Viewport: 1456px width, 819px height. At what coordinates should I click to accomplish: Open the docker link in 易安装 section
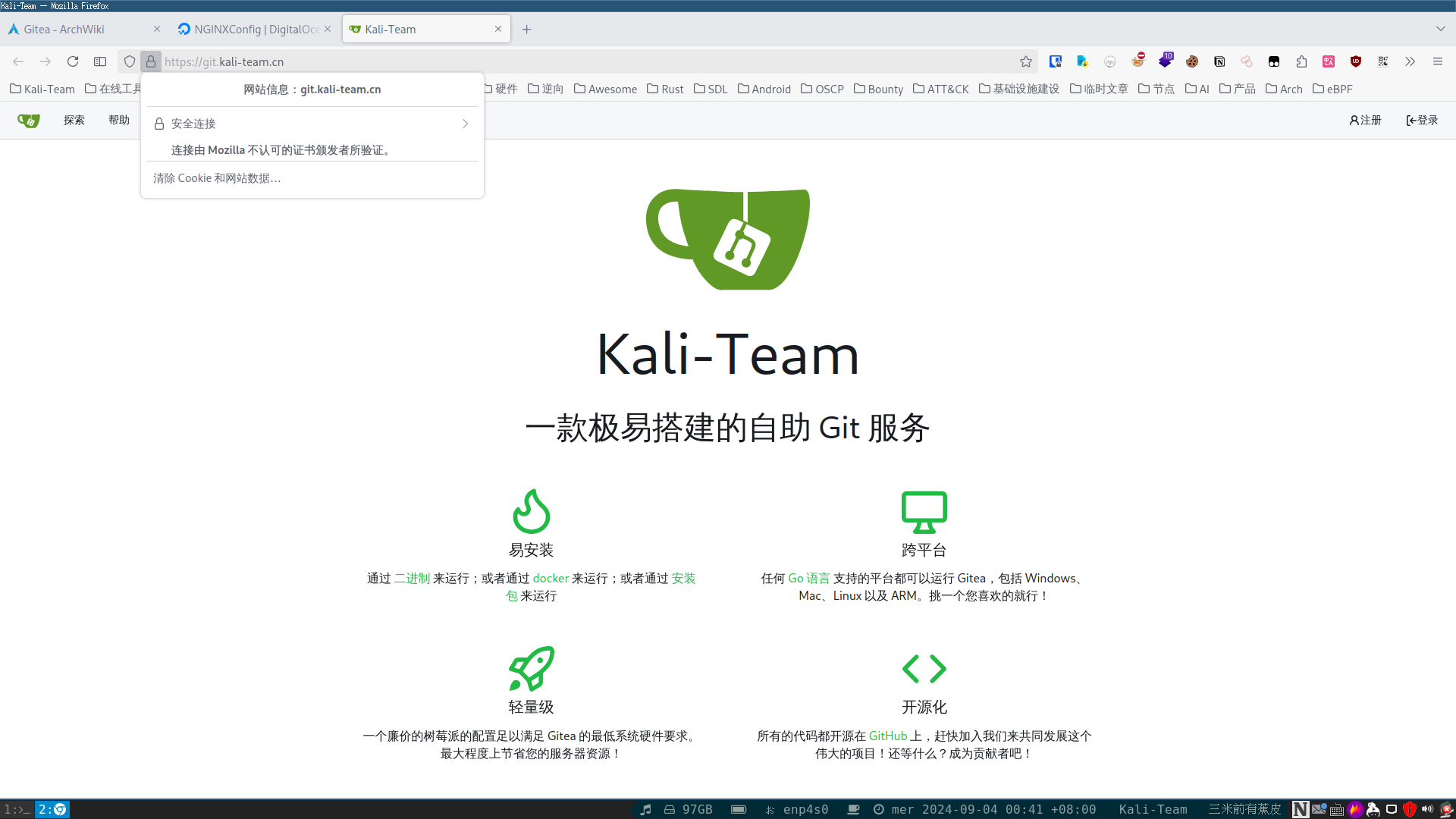pos(551,578)
